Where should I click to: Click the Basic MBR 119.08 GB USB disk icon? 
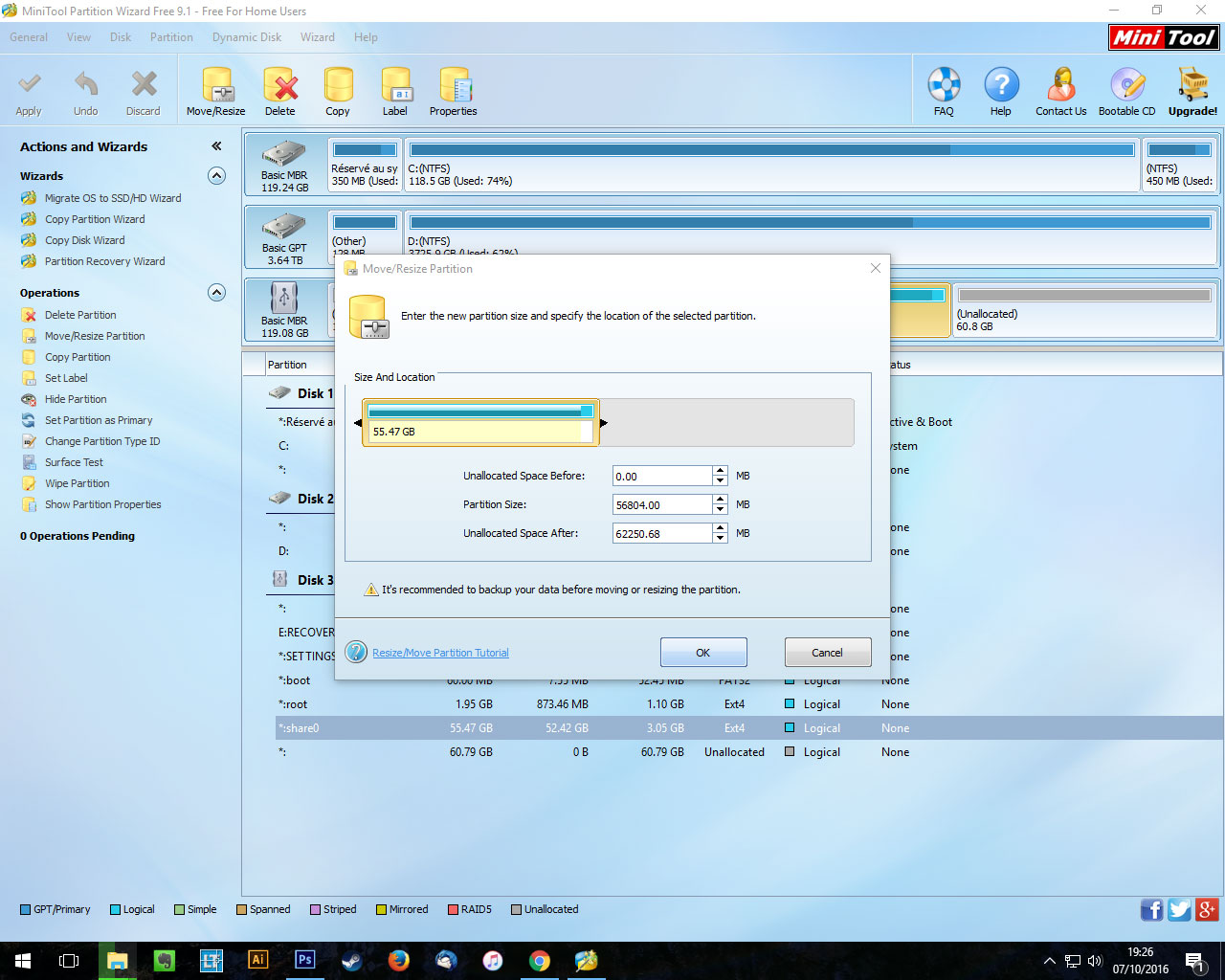tap(284, 298)
